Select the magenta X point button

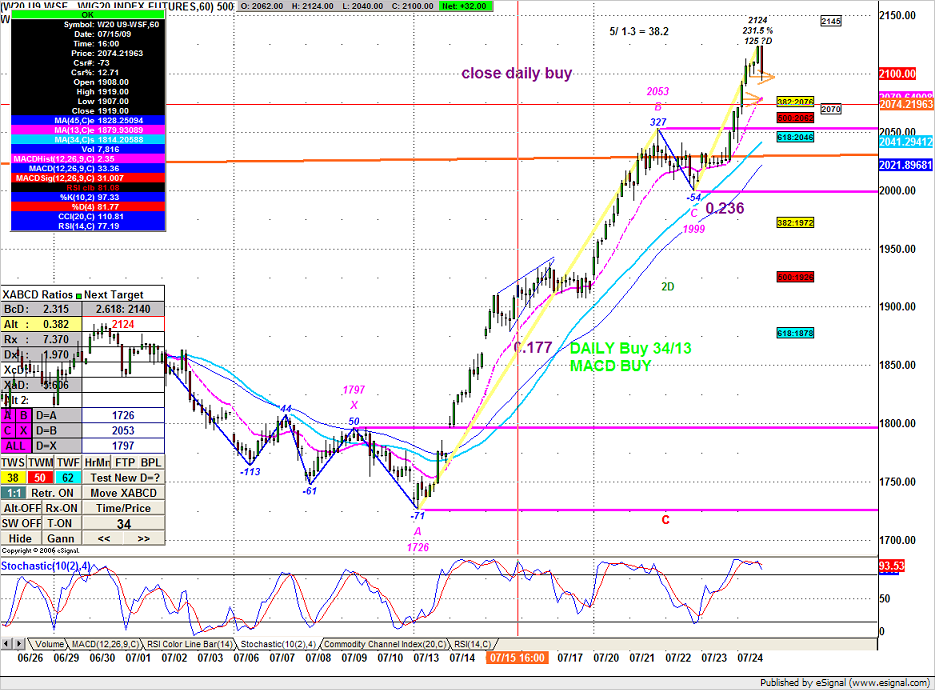click(24, 431)
